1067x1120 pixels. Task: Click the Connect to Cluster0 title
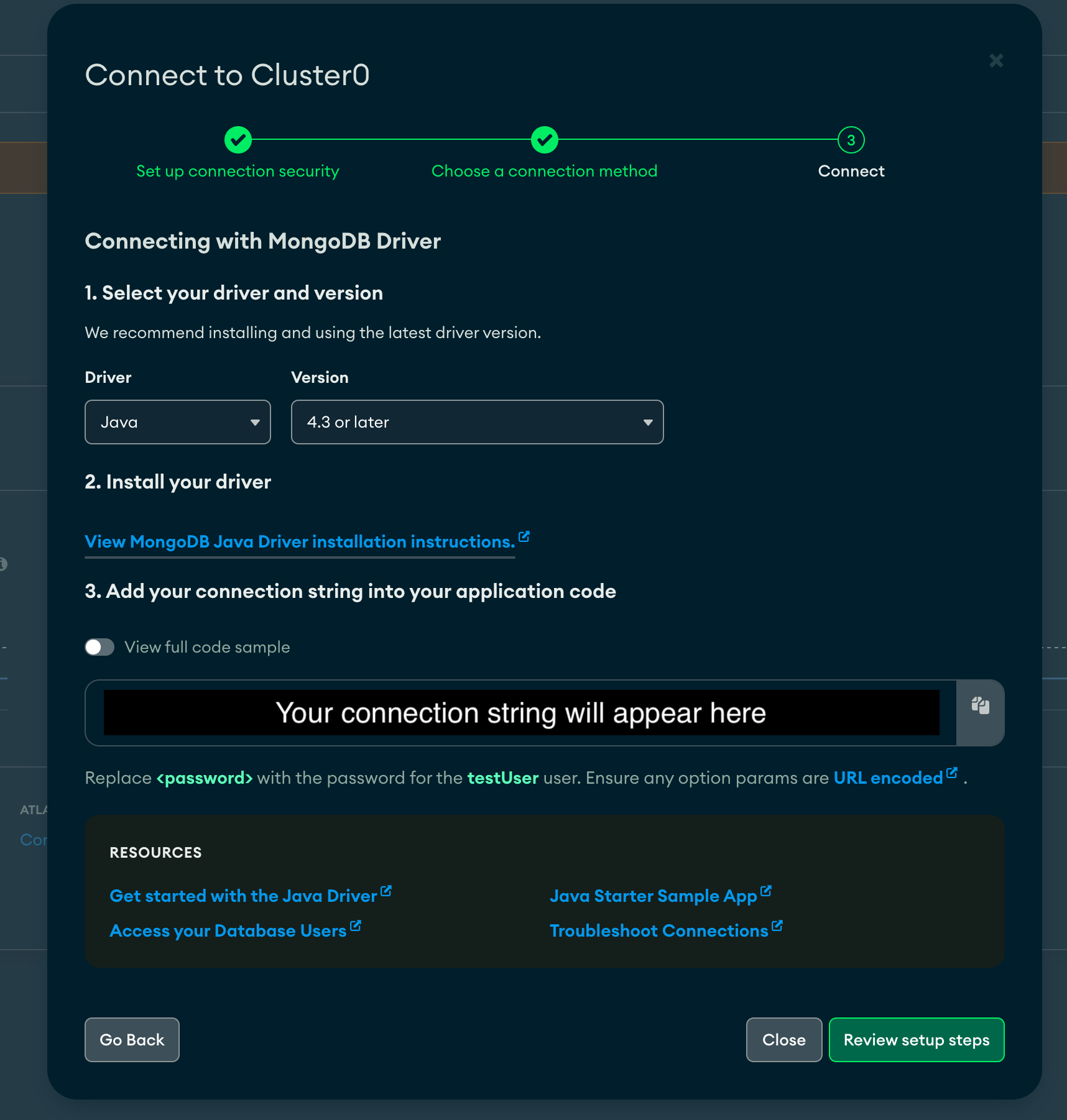tap(228, 75)
